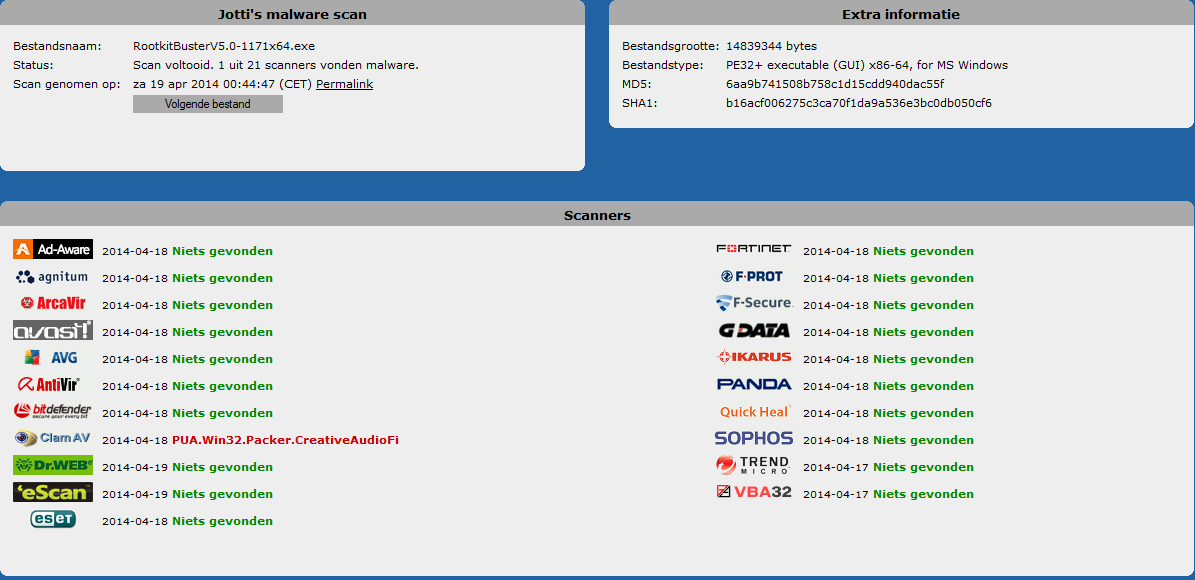Click the Quick Heal scanner logo
Viewport: 1195px width, 580px height.
(754, 412)
